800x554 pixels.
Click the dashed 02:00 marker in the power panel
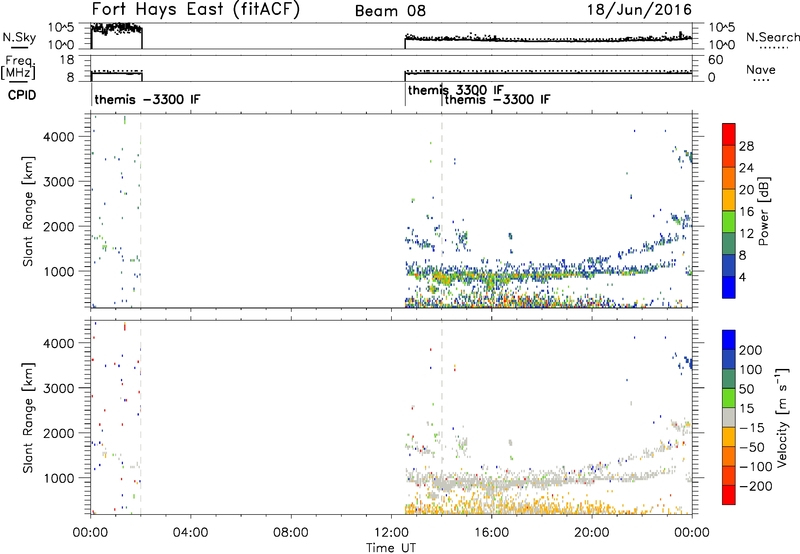(x=141, y=211)
